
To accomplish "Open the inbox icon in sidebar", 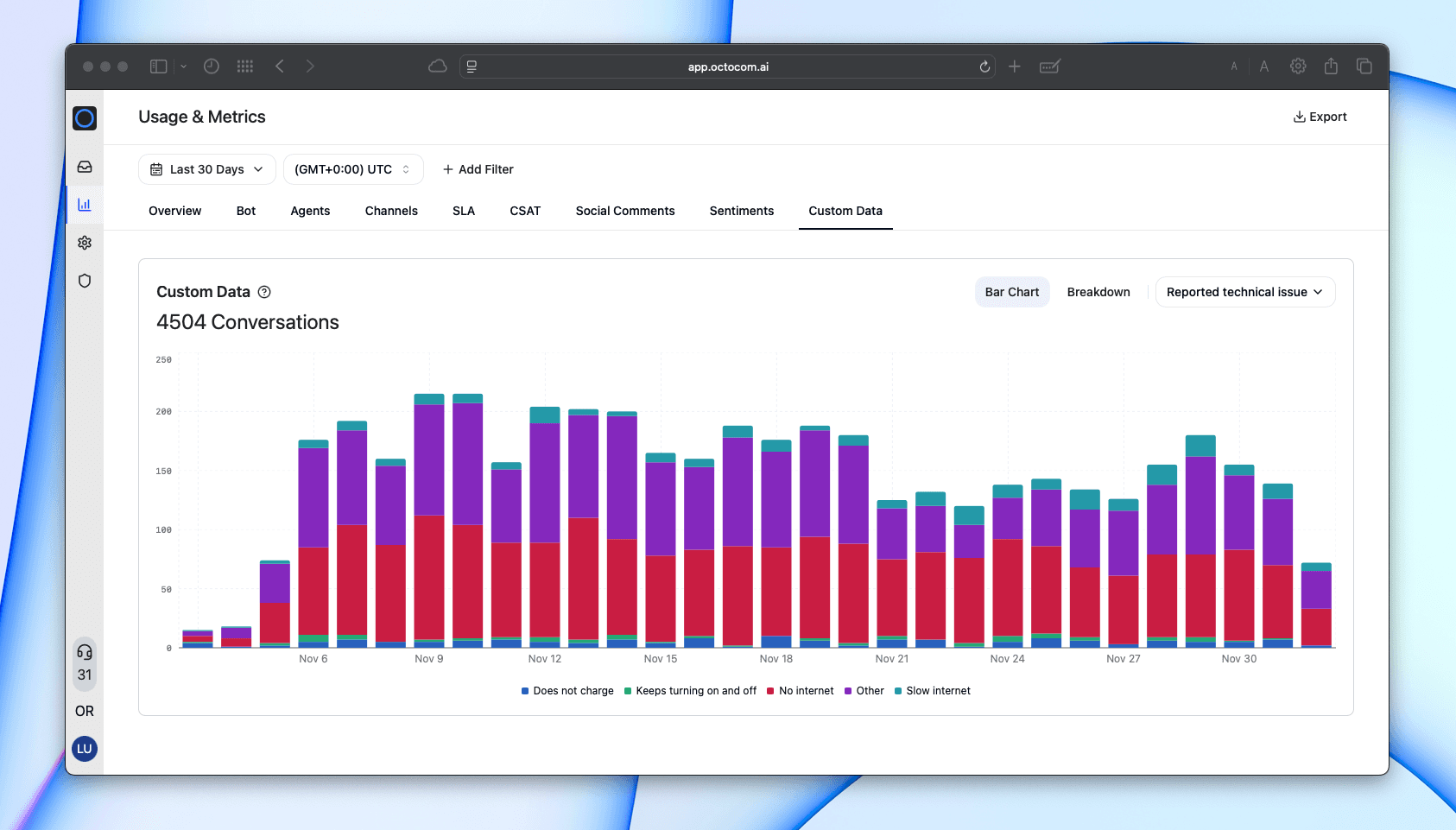I will (x=85, y=167).
